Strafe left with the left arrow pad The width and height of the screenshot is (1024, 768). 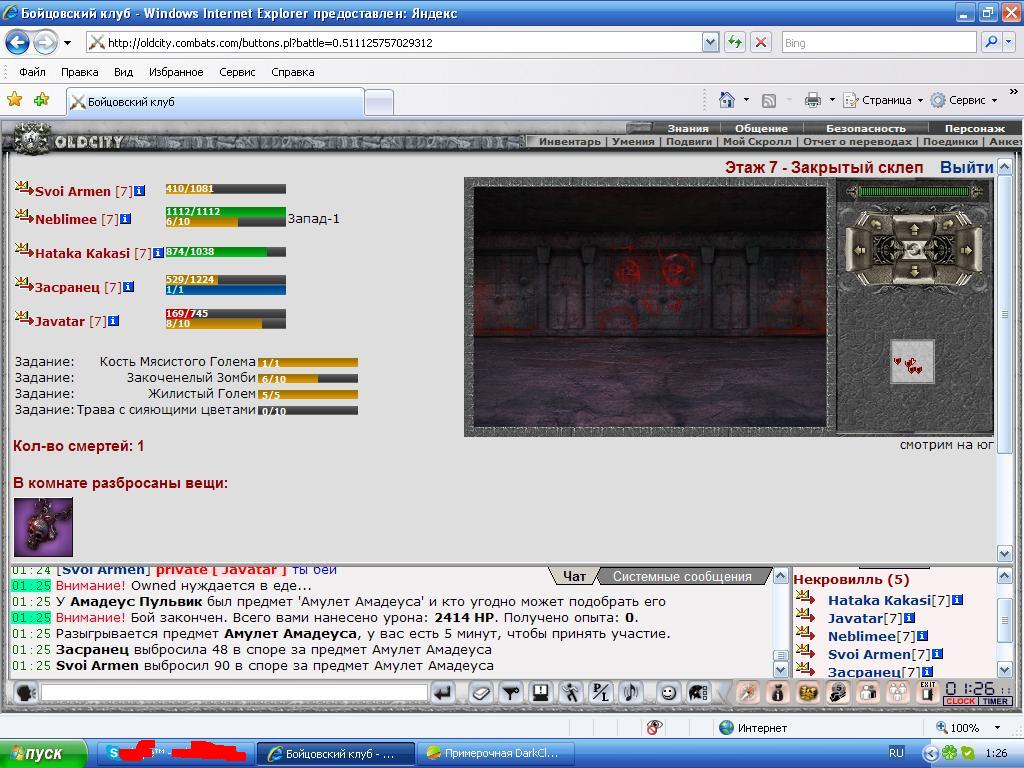(859, 249)
